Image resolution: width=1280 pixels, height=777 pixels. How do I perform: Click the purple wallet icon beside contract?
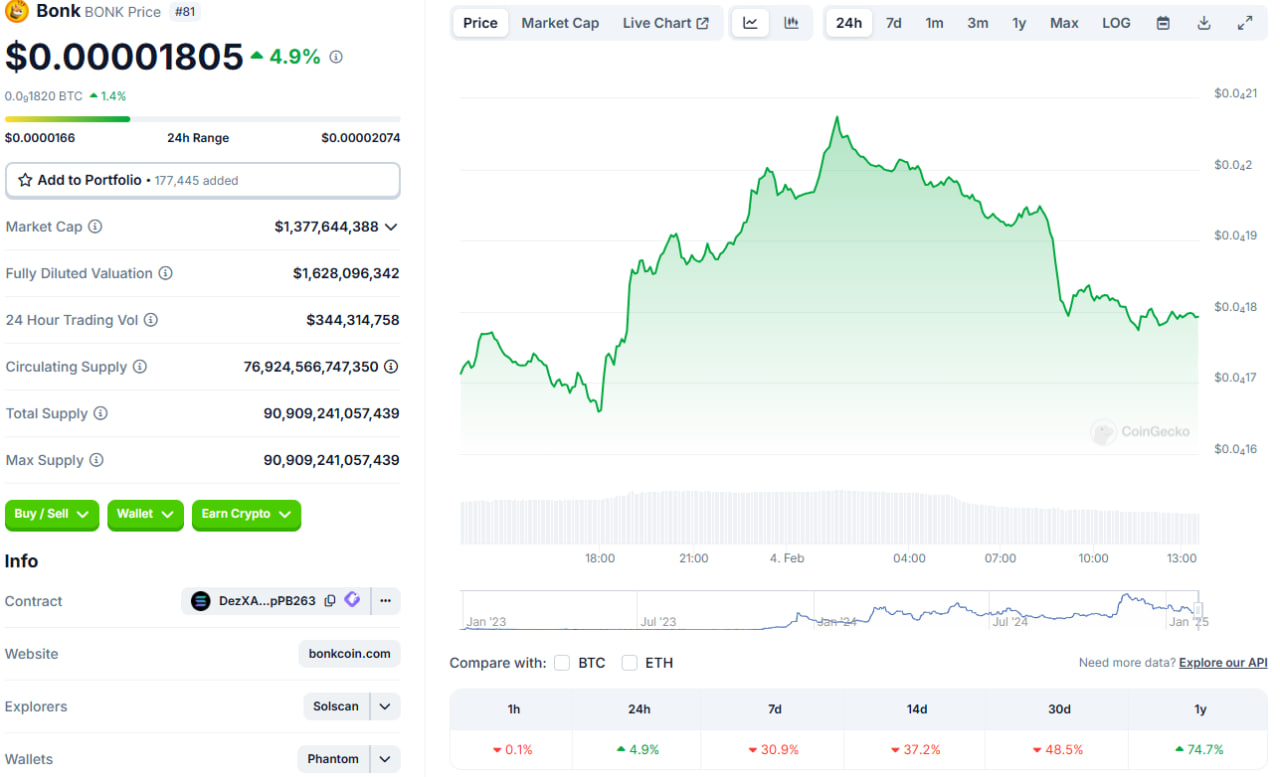(352, 600)
